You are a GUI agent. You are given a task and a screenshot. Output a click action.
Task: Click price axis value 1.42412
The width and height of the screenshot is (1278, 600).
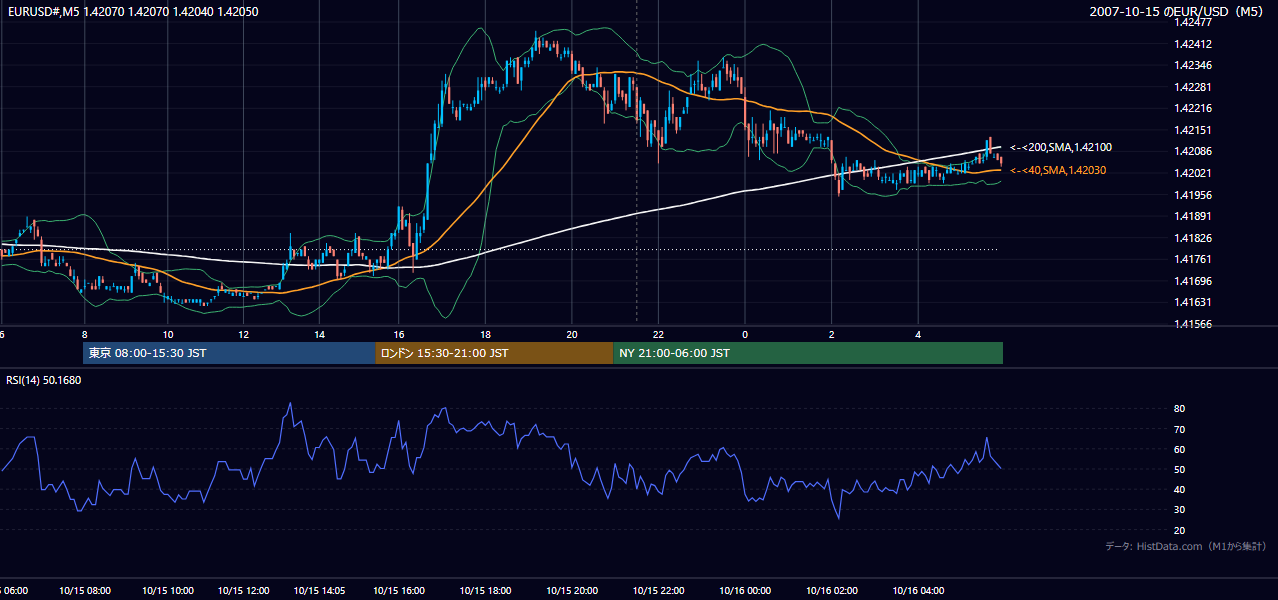[1194, 44]
